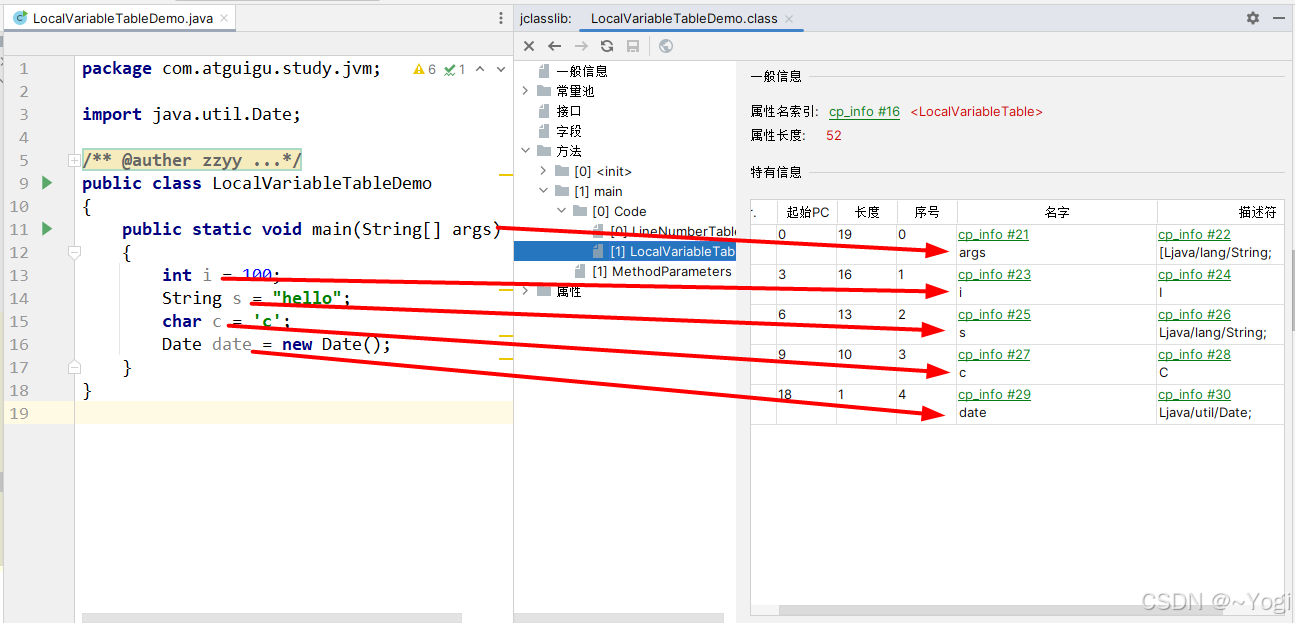Click the save icon in jclasslib toolbar
Image resolution: width=1295 pixels, height=623 pixels.
click(633, 46)
